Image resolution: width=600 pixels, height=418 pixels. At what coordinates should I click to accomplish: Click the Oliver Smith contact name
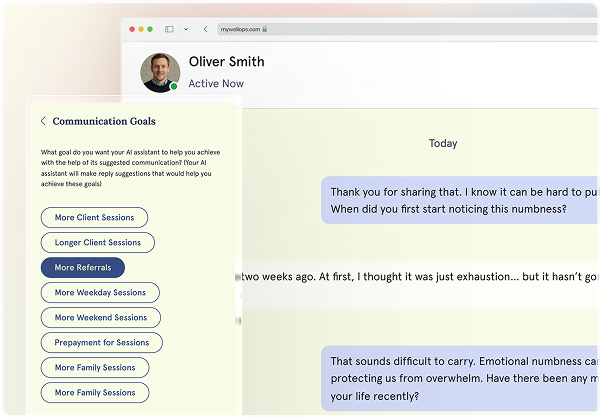point(226,62)
